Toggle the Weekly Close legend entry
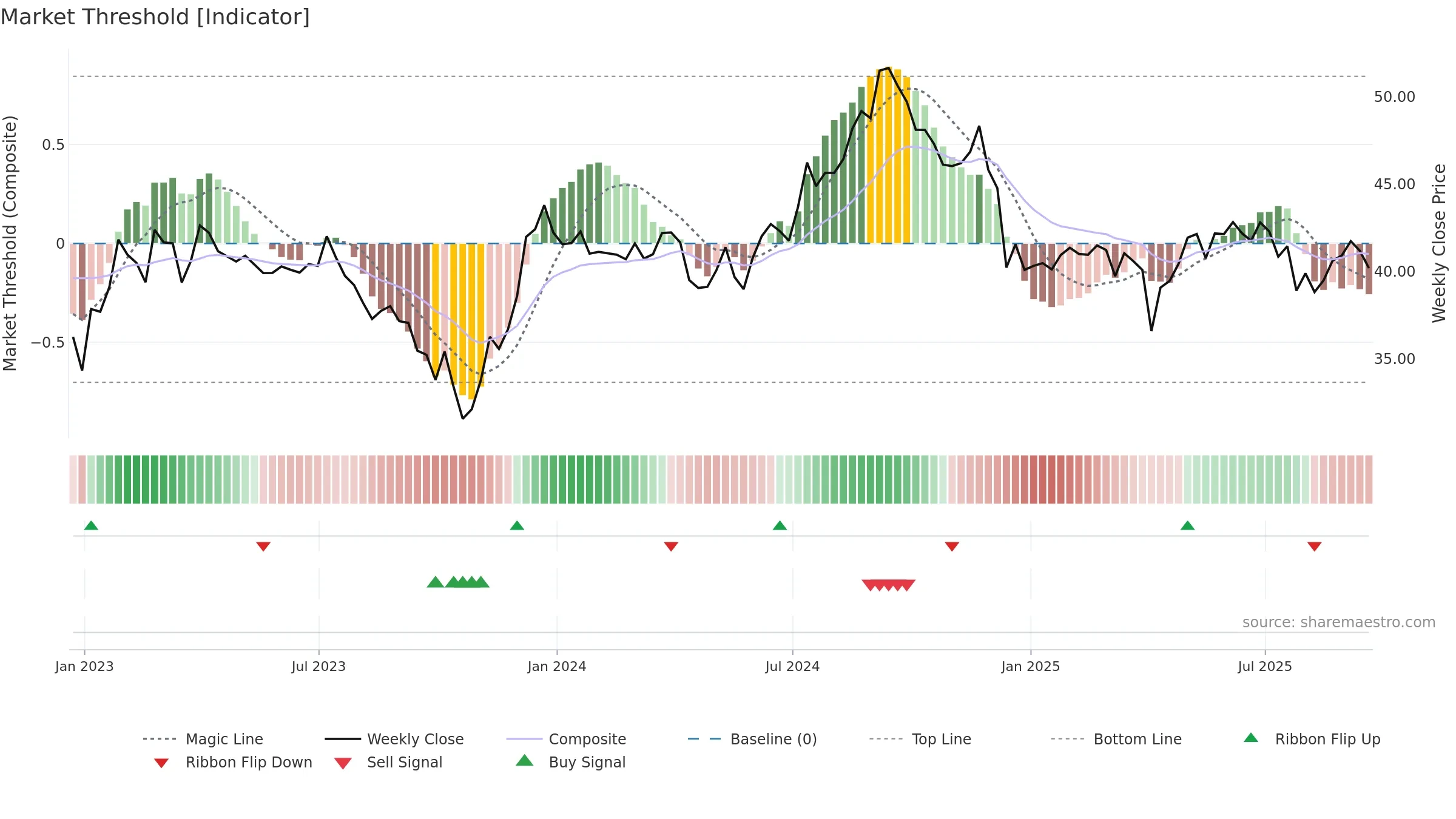Screen dimensions: 1456x819 pos(394,739)
